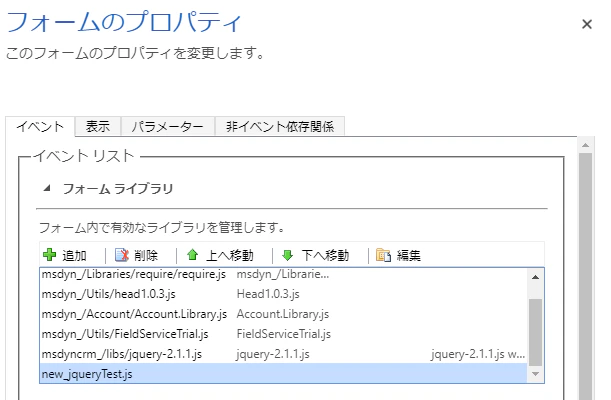Select msdyn_/Libraries/require/require.js library row
Screen dimensions: 611x400
point(284,274)
